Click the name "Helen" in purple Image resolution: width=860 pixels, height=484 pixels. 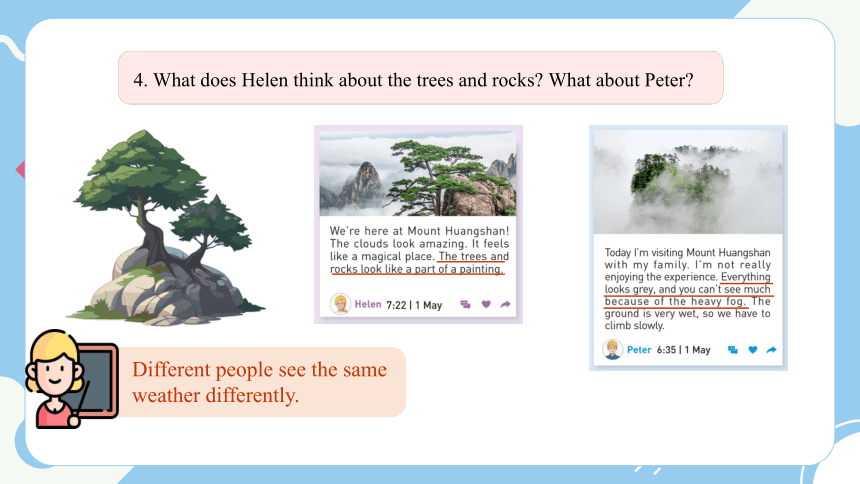[367, 304]
